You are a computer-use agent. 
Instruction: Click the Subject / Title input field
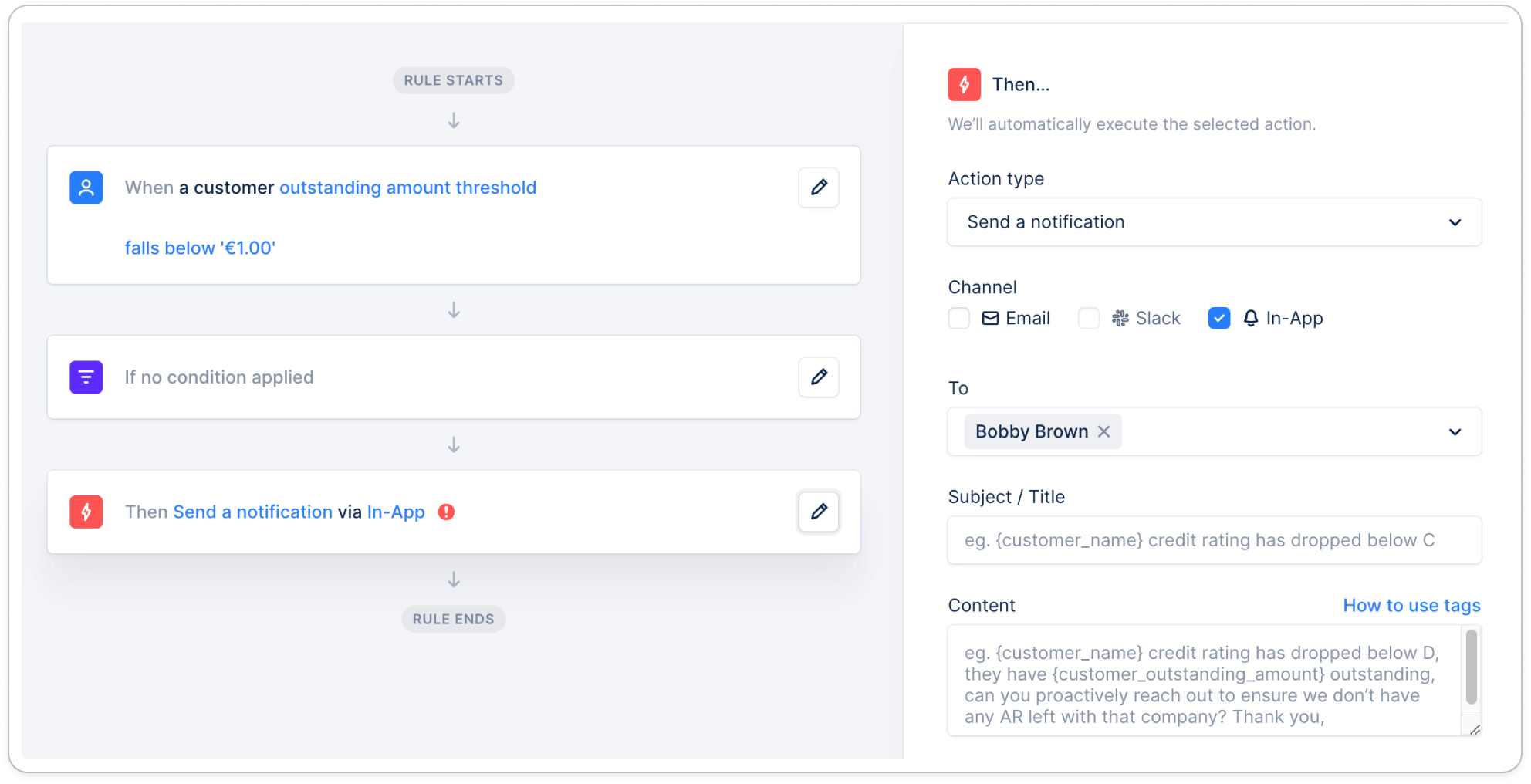(1215, 540)
